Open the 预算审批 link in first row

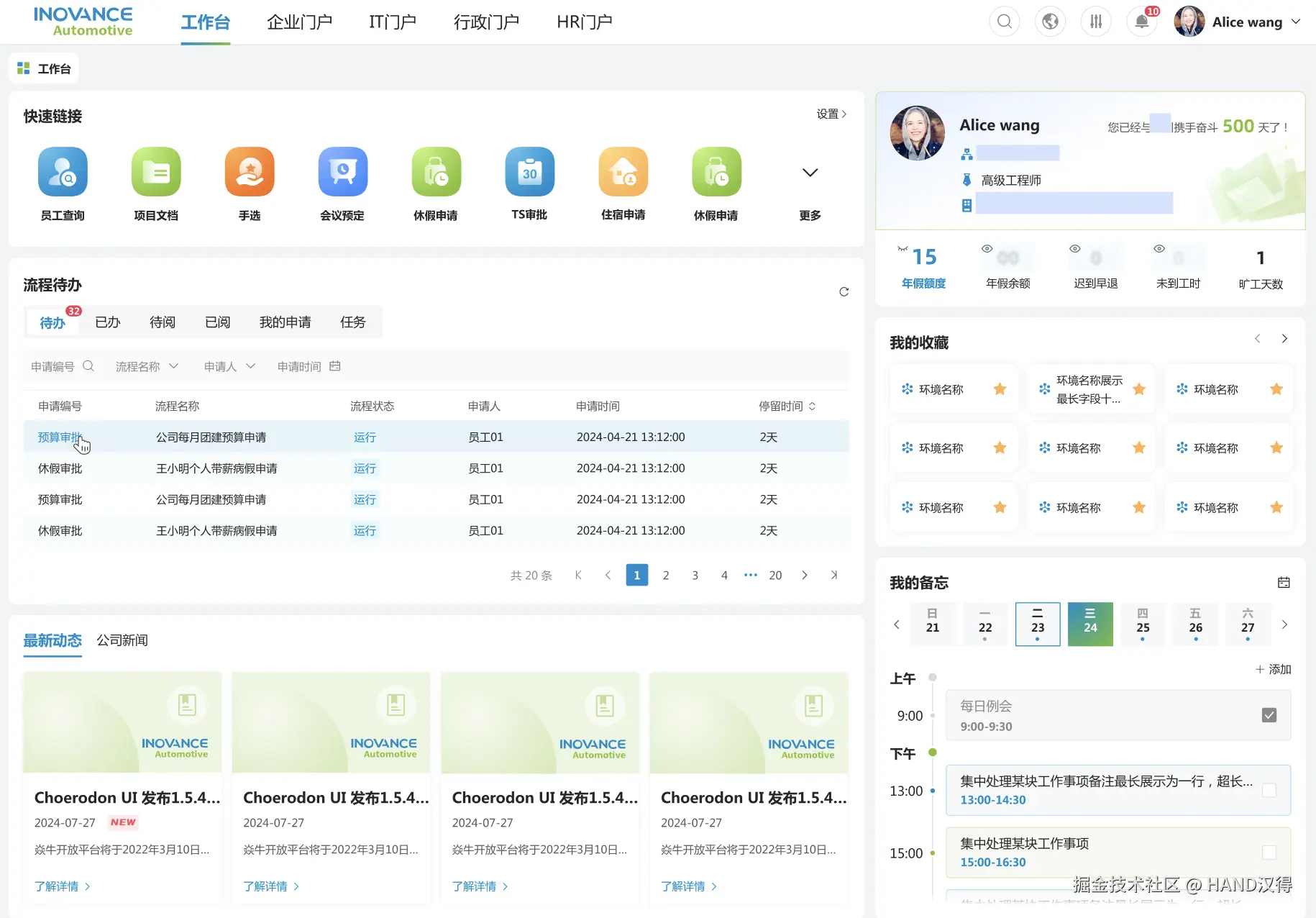click(x=60, y=437)
